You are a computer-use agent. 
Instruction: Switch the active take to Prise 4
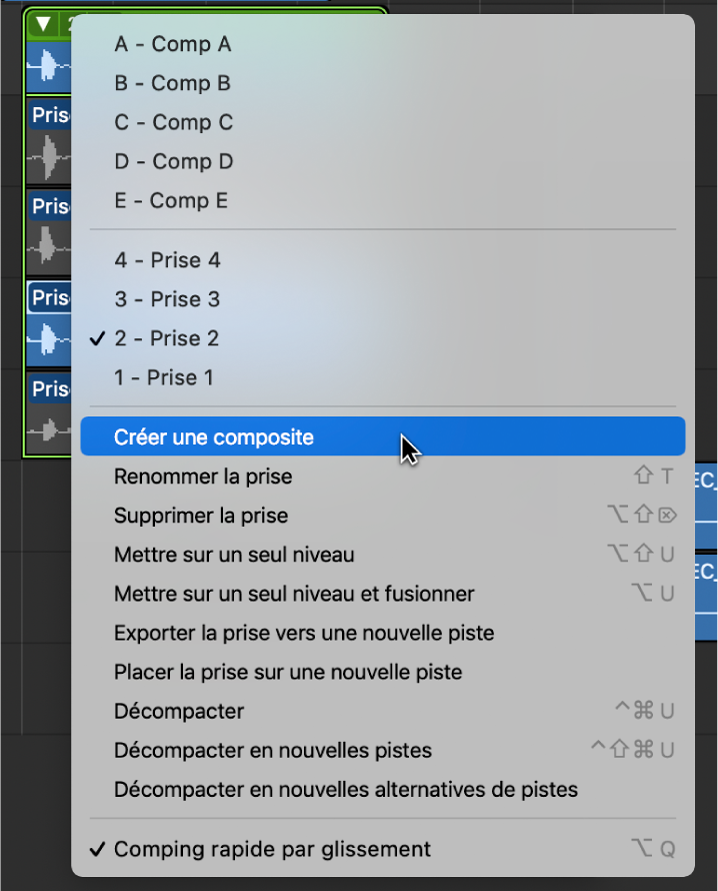pyautogui.click(x=163, y=260)
